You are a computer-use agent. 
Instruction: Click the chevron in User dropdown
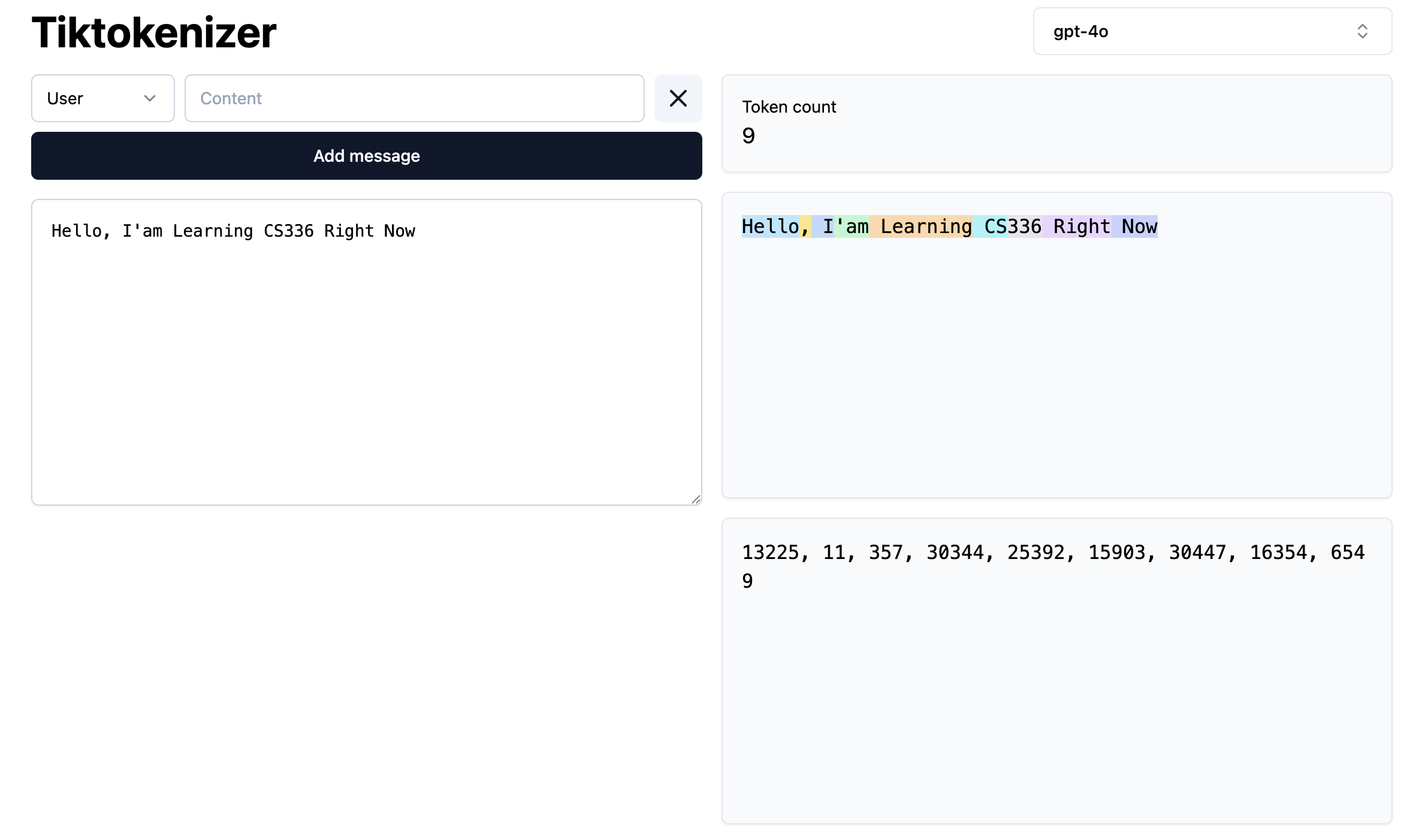(150, 98)
